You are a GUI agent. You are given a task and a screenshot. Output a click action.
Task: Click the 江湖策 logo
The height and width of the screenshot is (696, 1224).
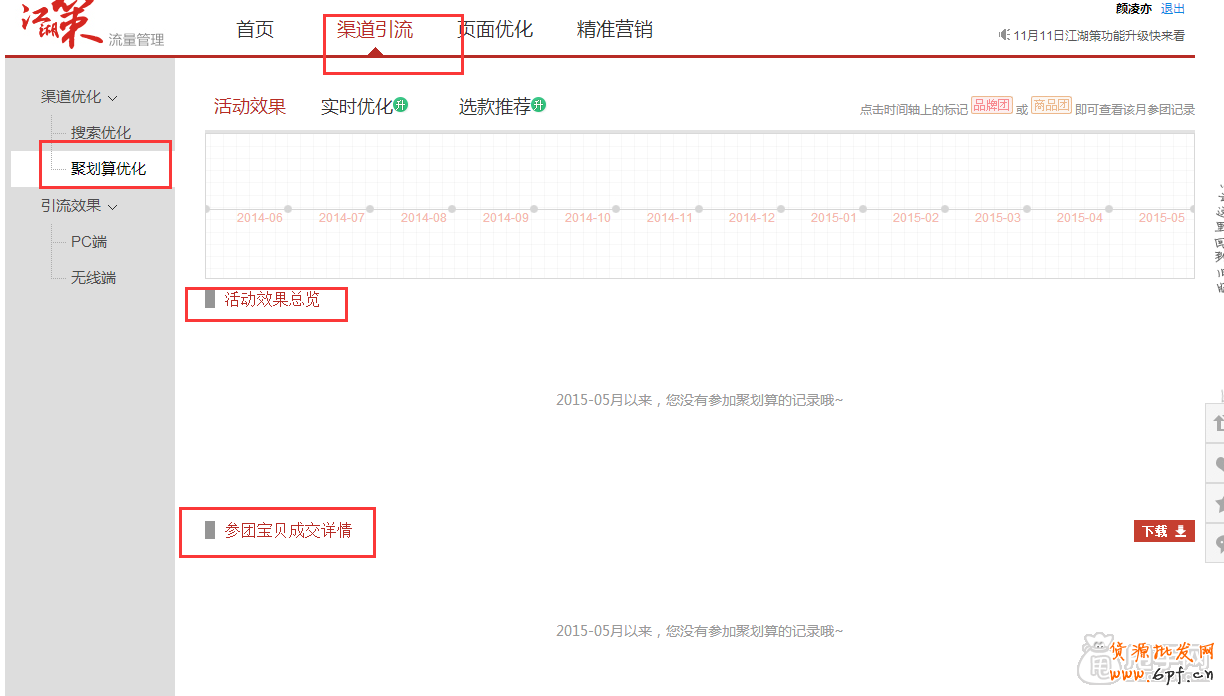click(62, 27)
